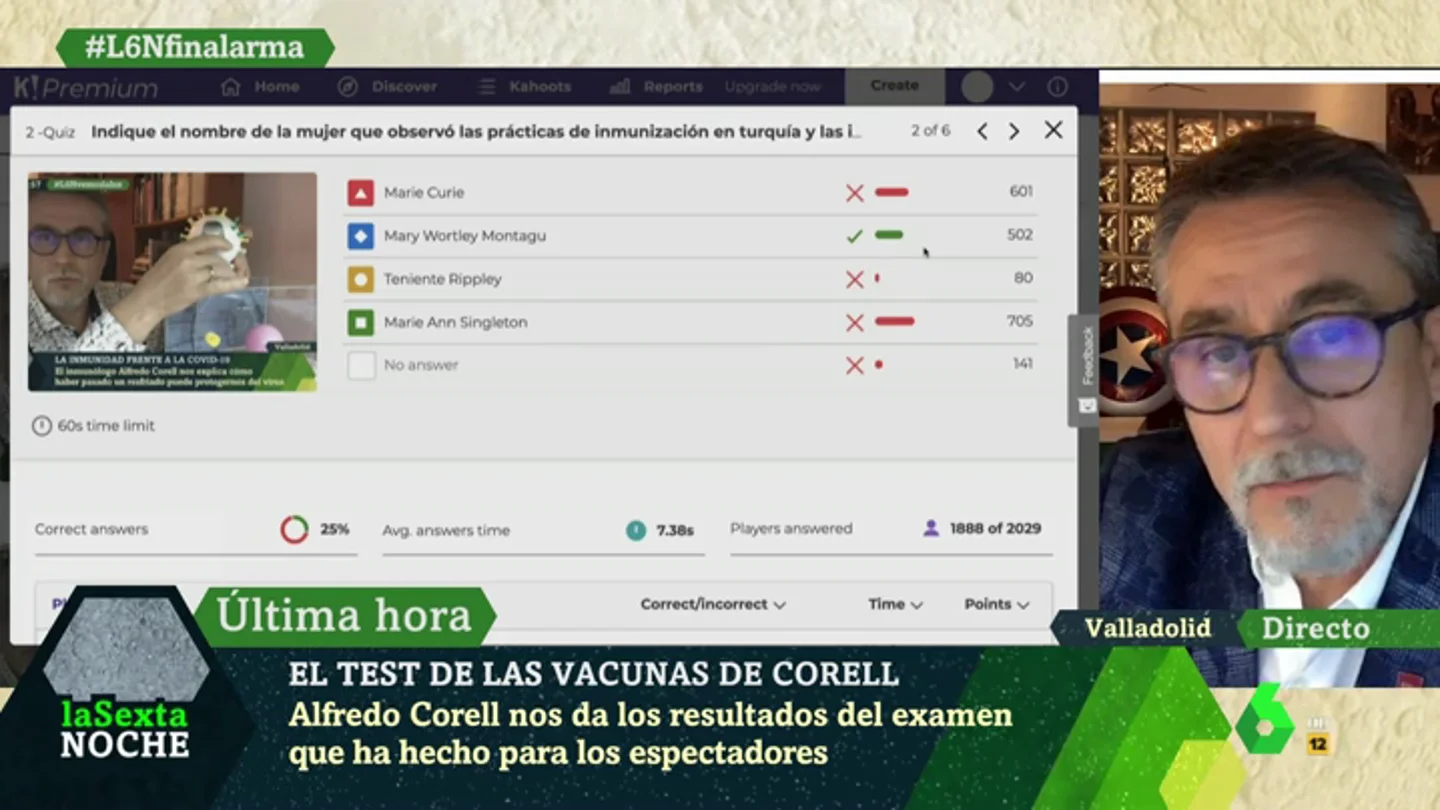
Task: Click the 25% correct answers value
Action: [334, 529]
